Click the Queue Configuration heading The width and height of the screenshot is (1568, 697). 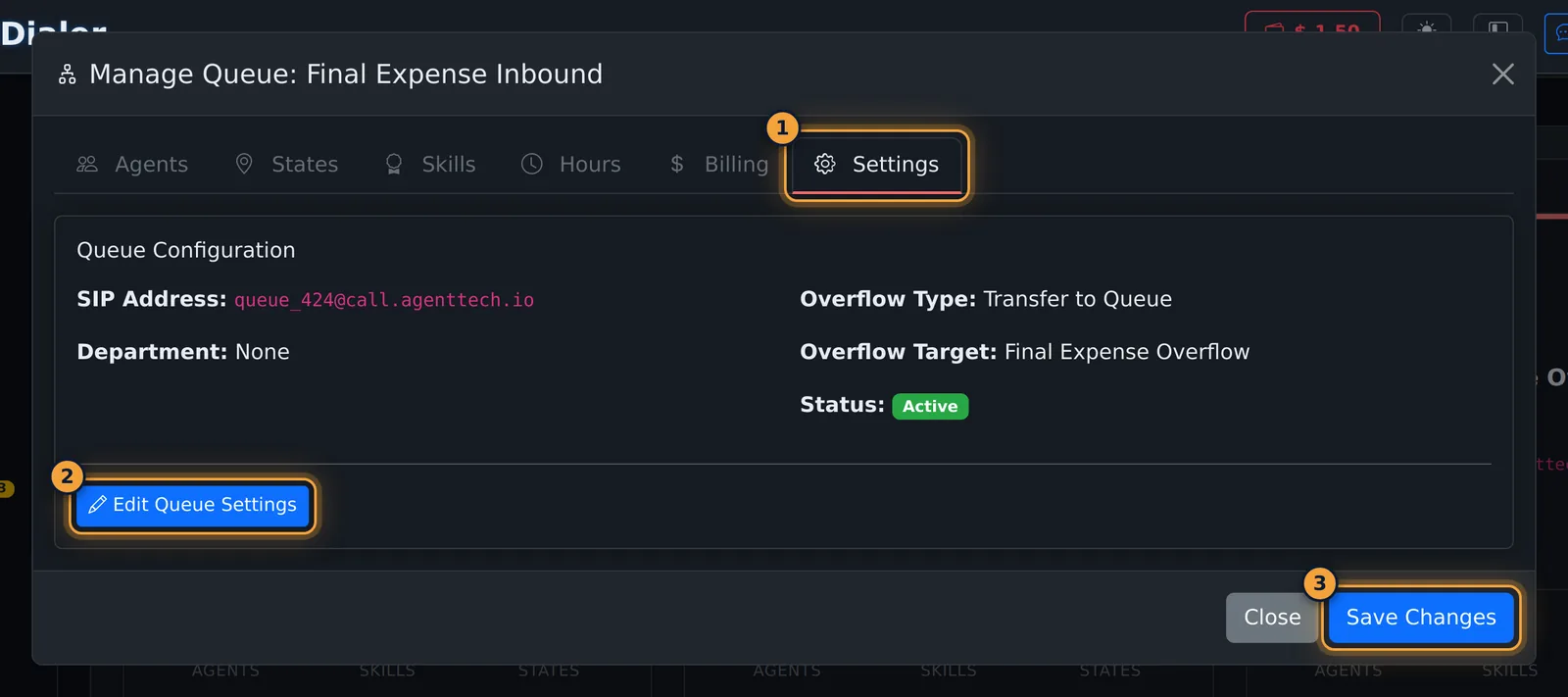[x=186, y=250]
